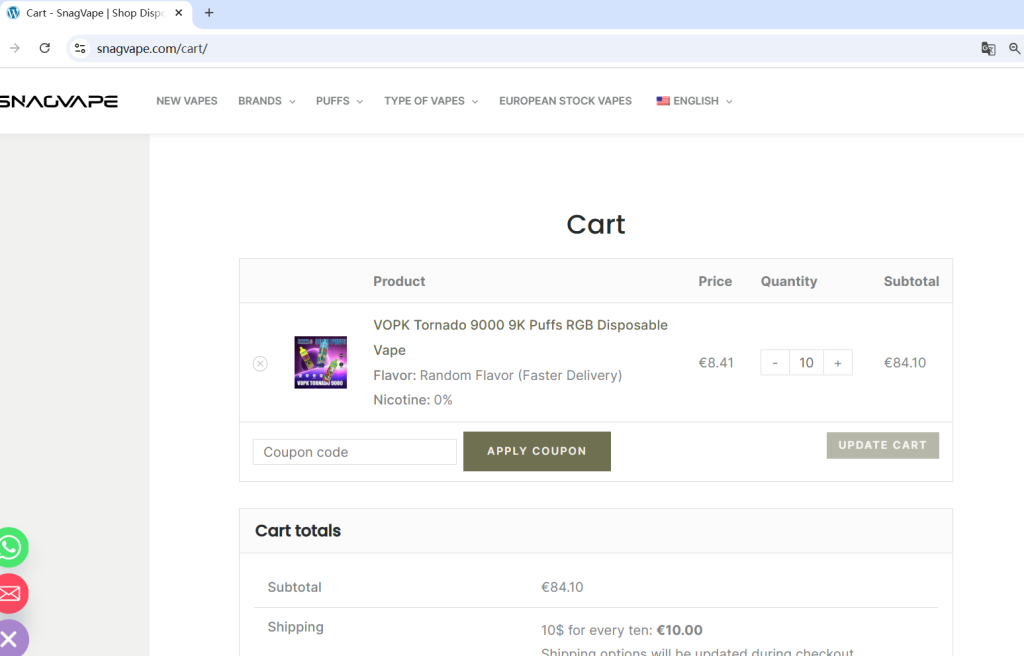This screenshot has width=1024, height=656.
Task: Click the Shipping label in cart totals
Action: [x=295, y=627]
